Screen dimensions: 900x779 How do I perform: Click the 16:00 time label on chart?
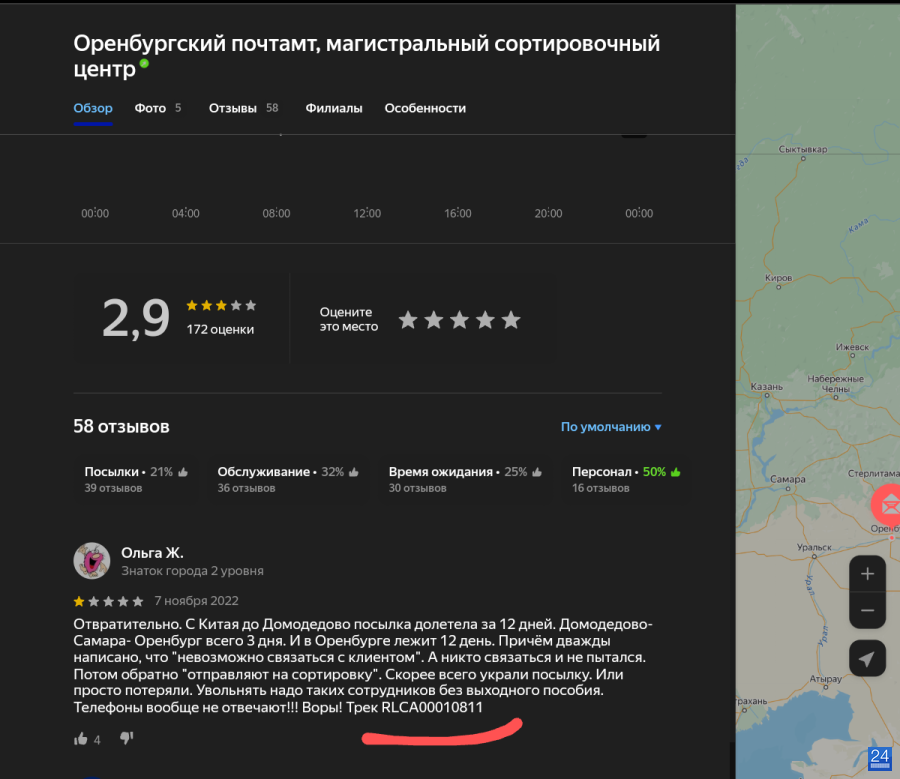tap(457, 214)
